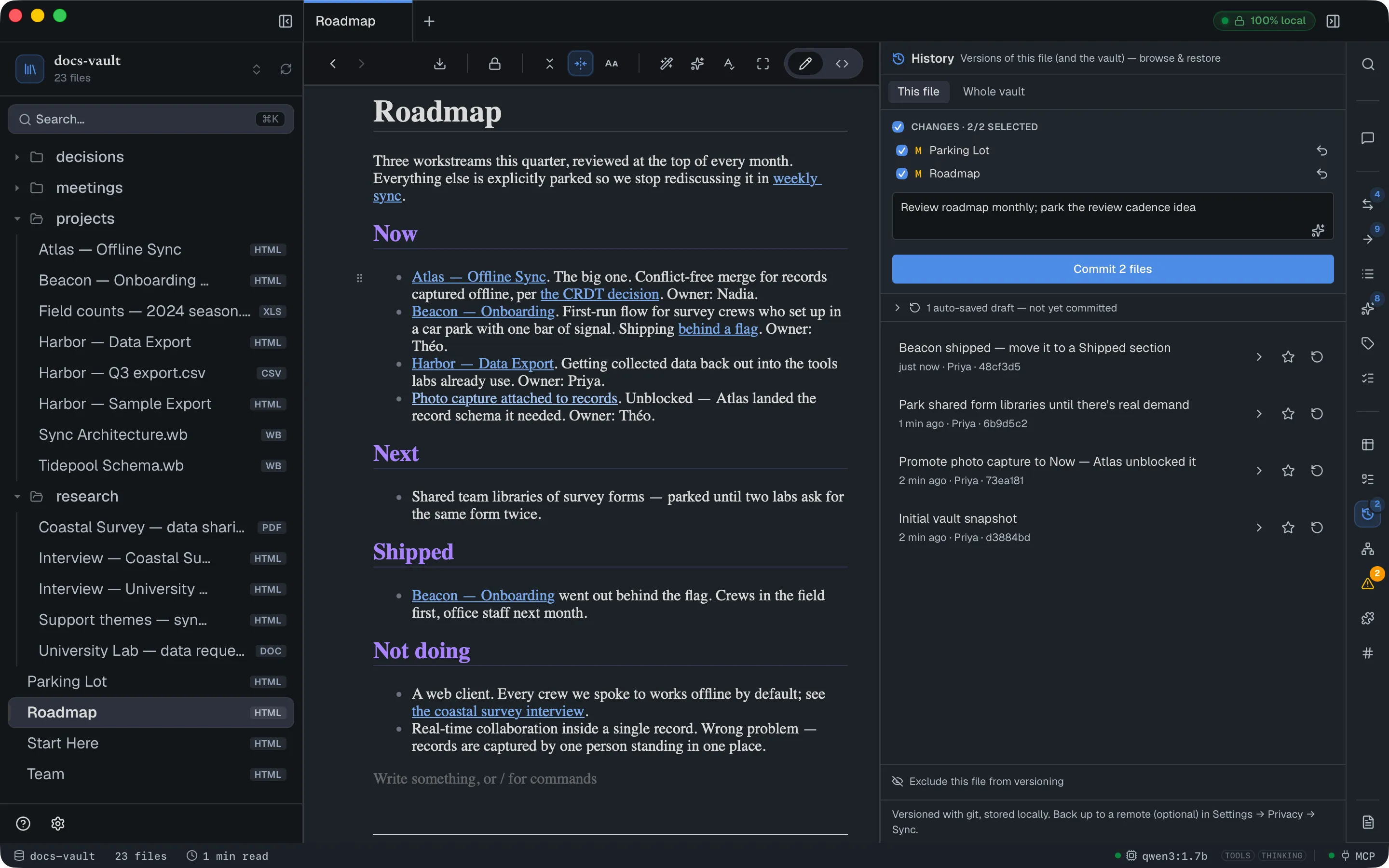This screenshot has height=868, width=1389.
Task: Click the download/export icon in the editor toolbar
Action: pyautogui.click(x=440, y=64)
